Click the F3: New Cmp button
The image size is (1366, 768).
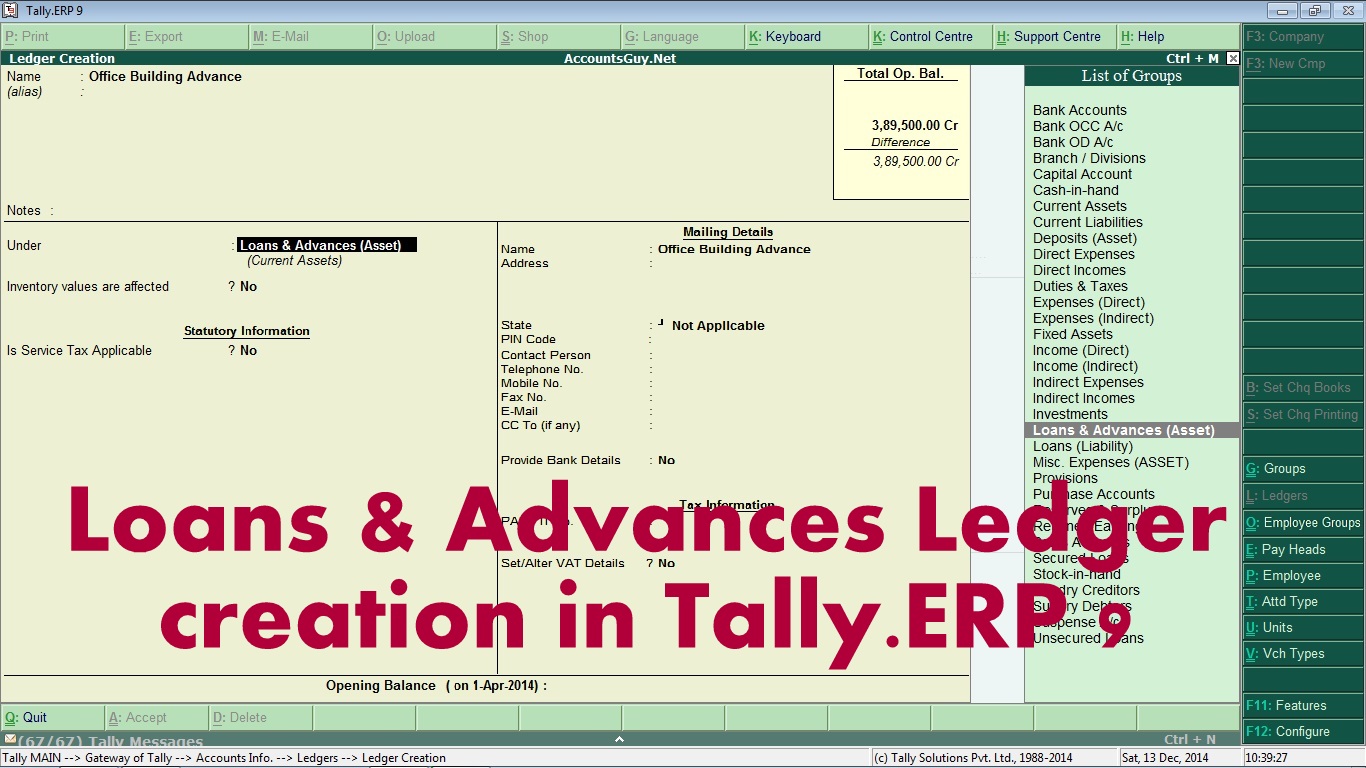(1303, 64)
